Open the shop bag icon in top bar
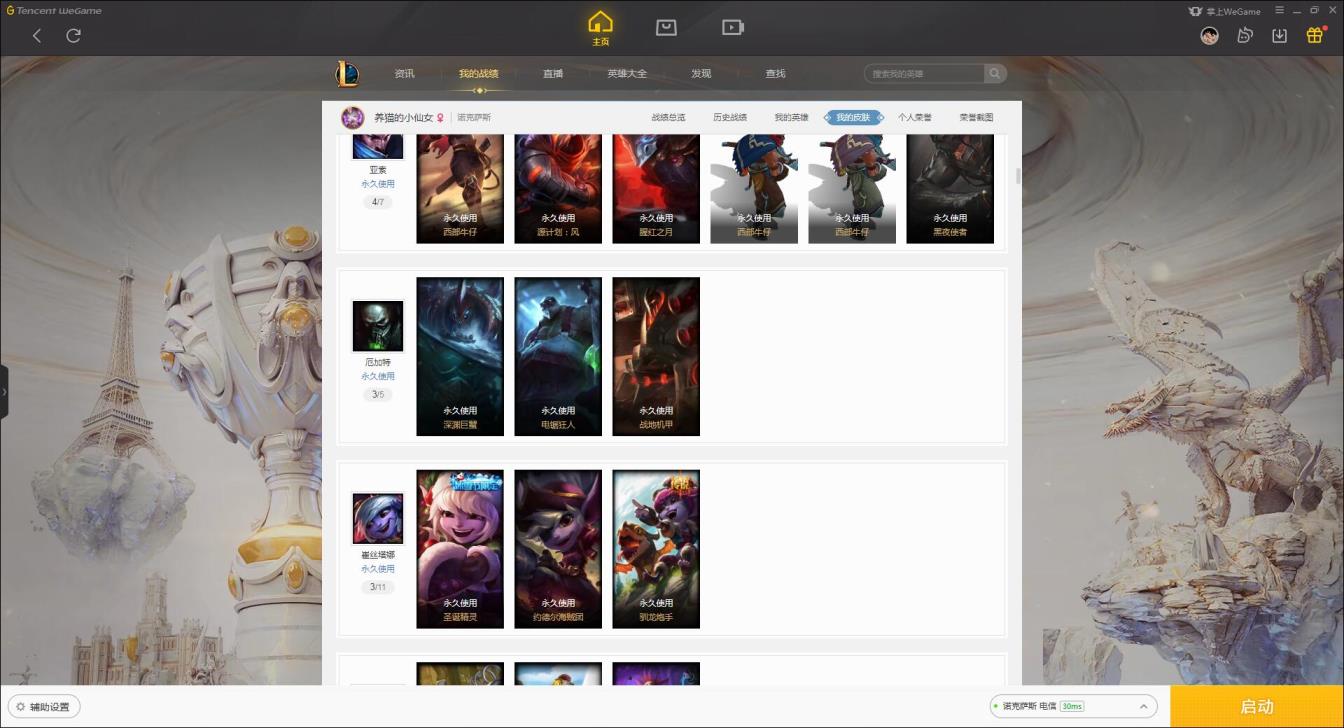 [x=666, y=27]
